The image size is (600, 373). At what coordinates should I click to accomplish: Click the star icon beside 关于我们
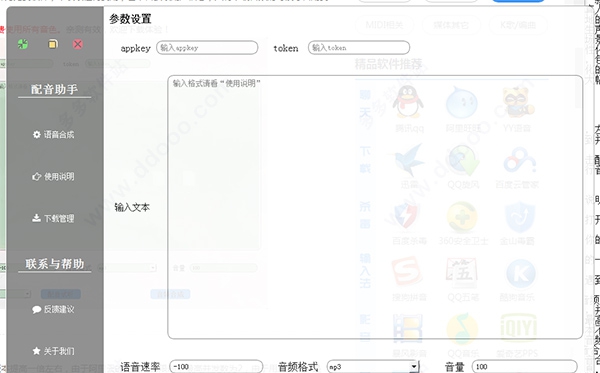pyautogui.click(x=36, y=351)
